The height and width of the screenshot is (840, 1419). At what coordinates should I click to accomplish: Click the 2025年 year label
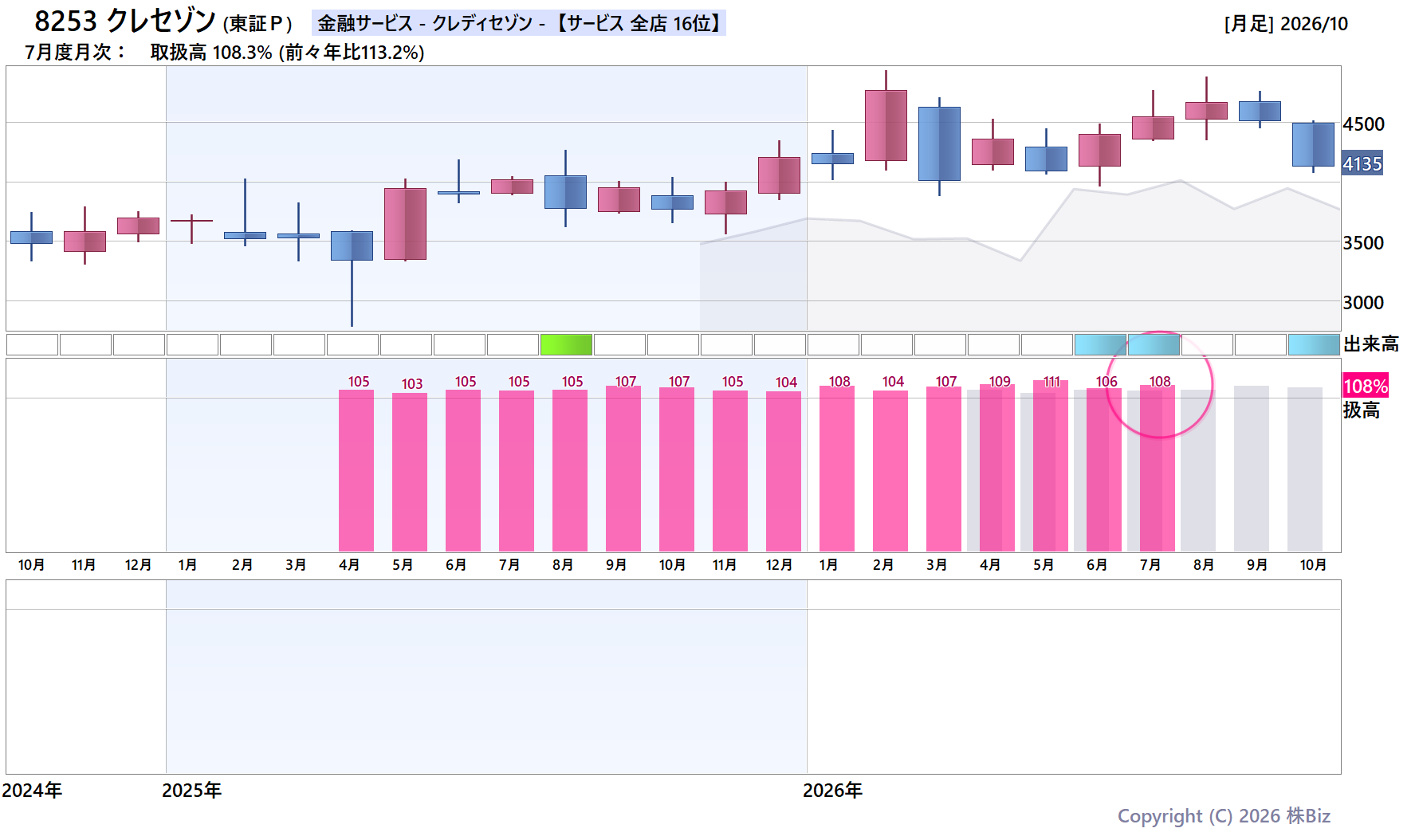click(191, 791)
